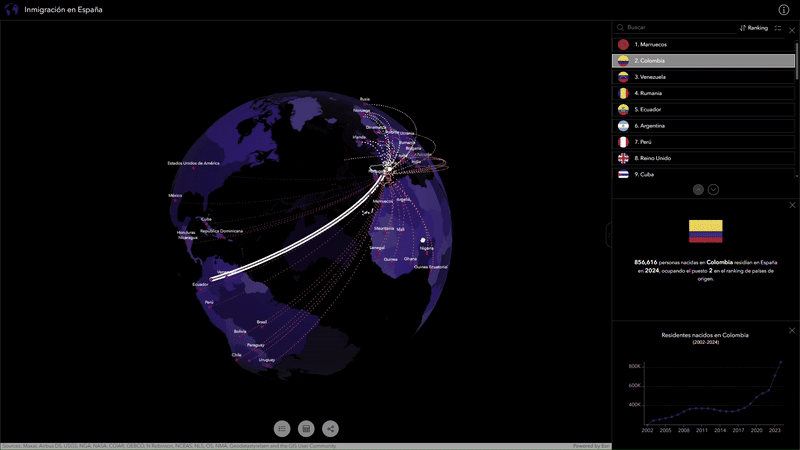Open the list options icon next to Ranking

click(778, 28)
